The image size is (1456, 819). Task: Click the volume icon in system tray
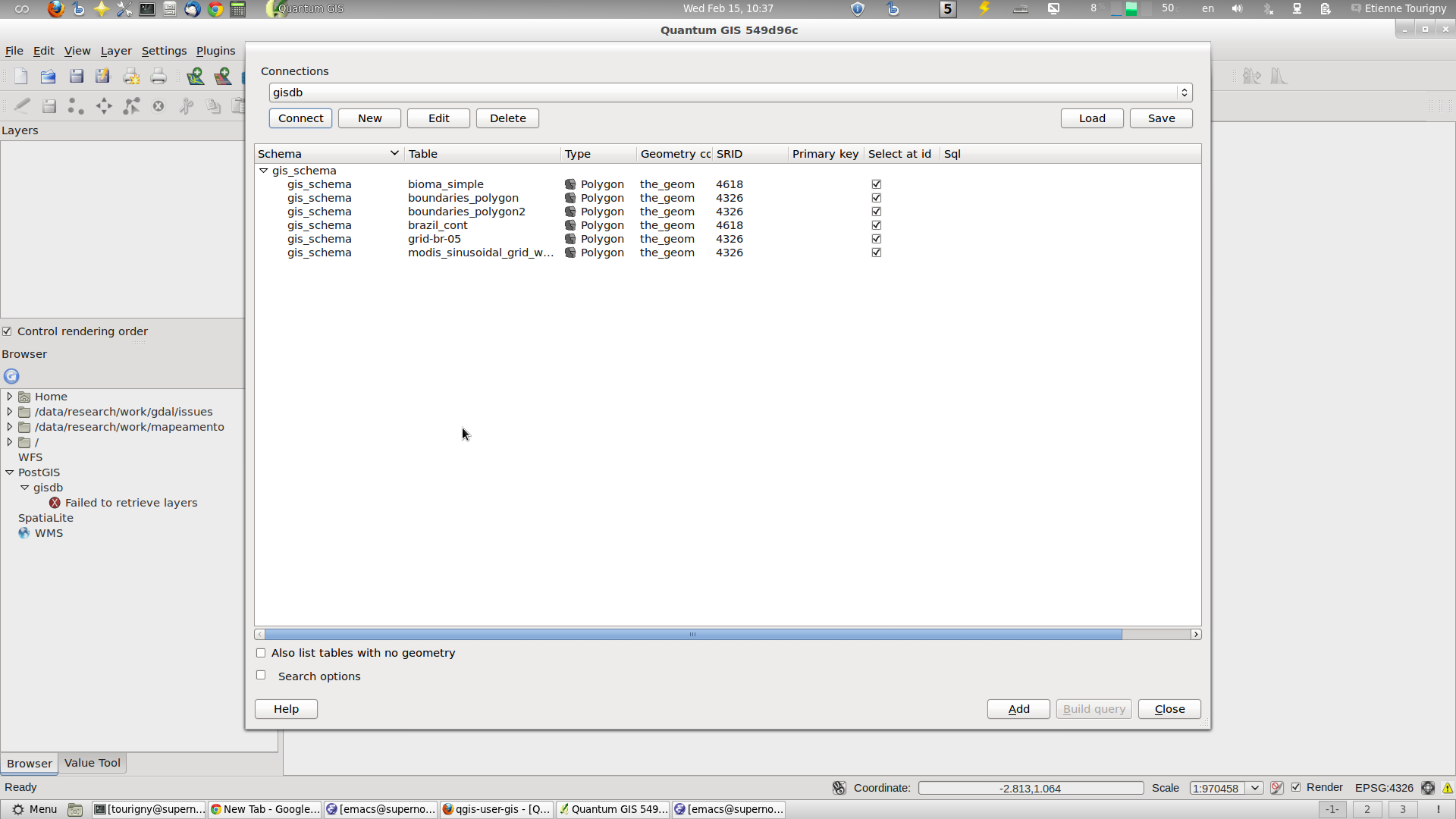click(1237, 9)
